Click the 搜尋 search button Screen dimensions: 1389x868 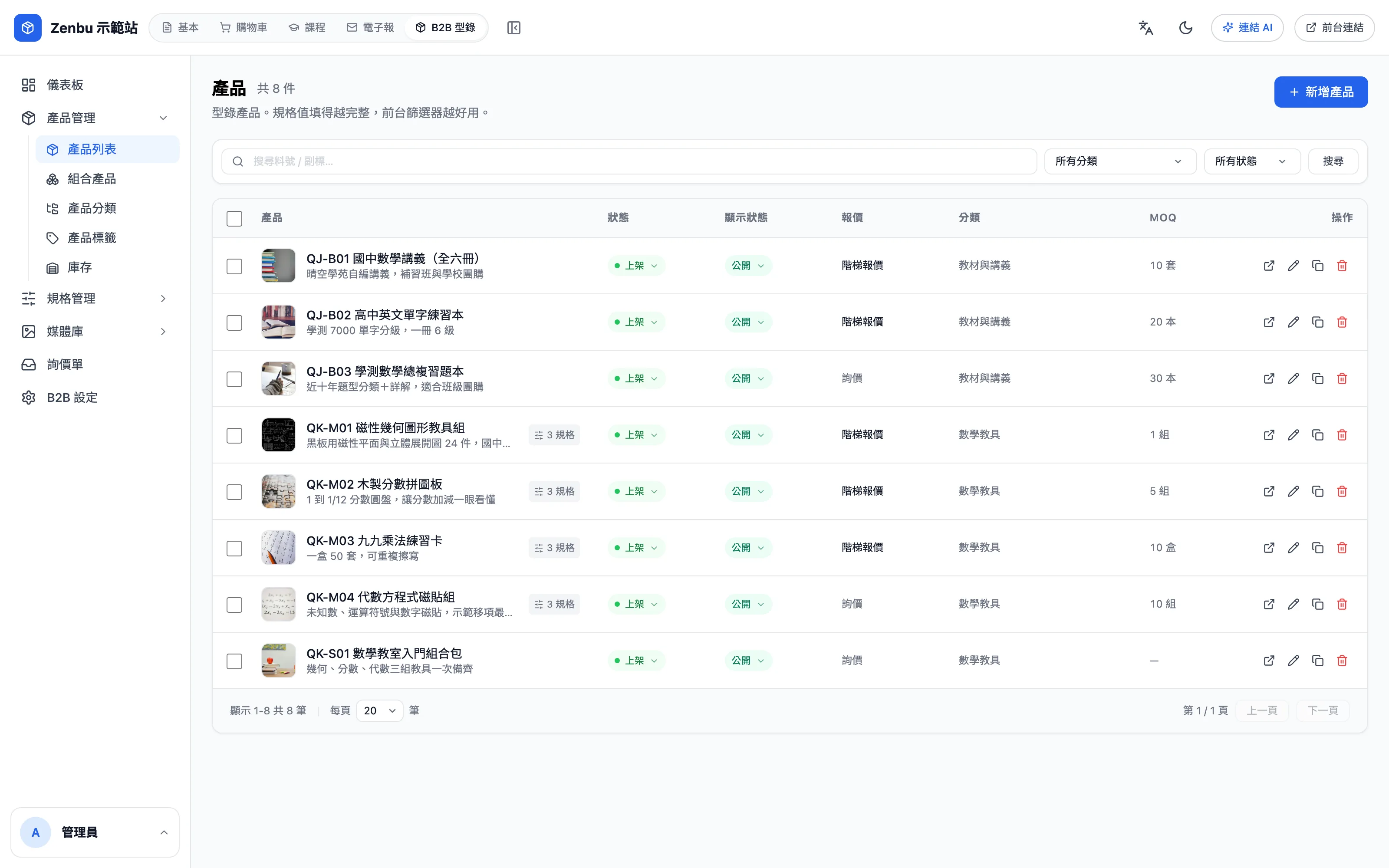(x=1333, y=161)
